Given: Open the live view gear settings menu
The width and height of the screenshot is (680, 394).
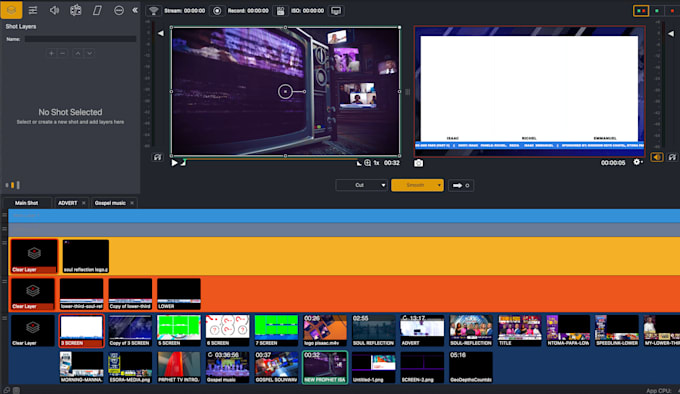Looking at the screenshot, I should coord(637,162).
